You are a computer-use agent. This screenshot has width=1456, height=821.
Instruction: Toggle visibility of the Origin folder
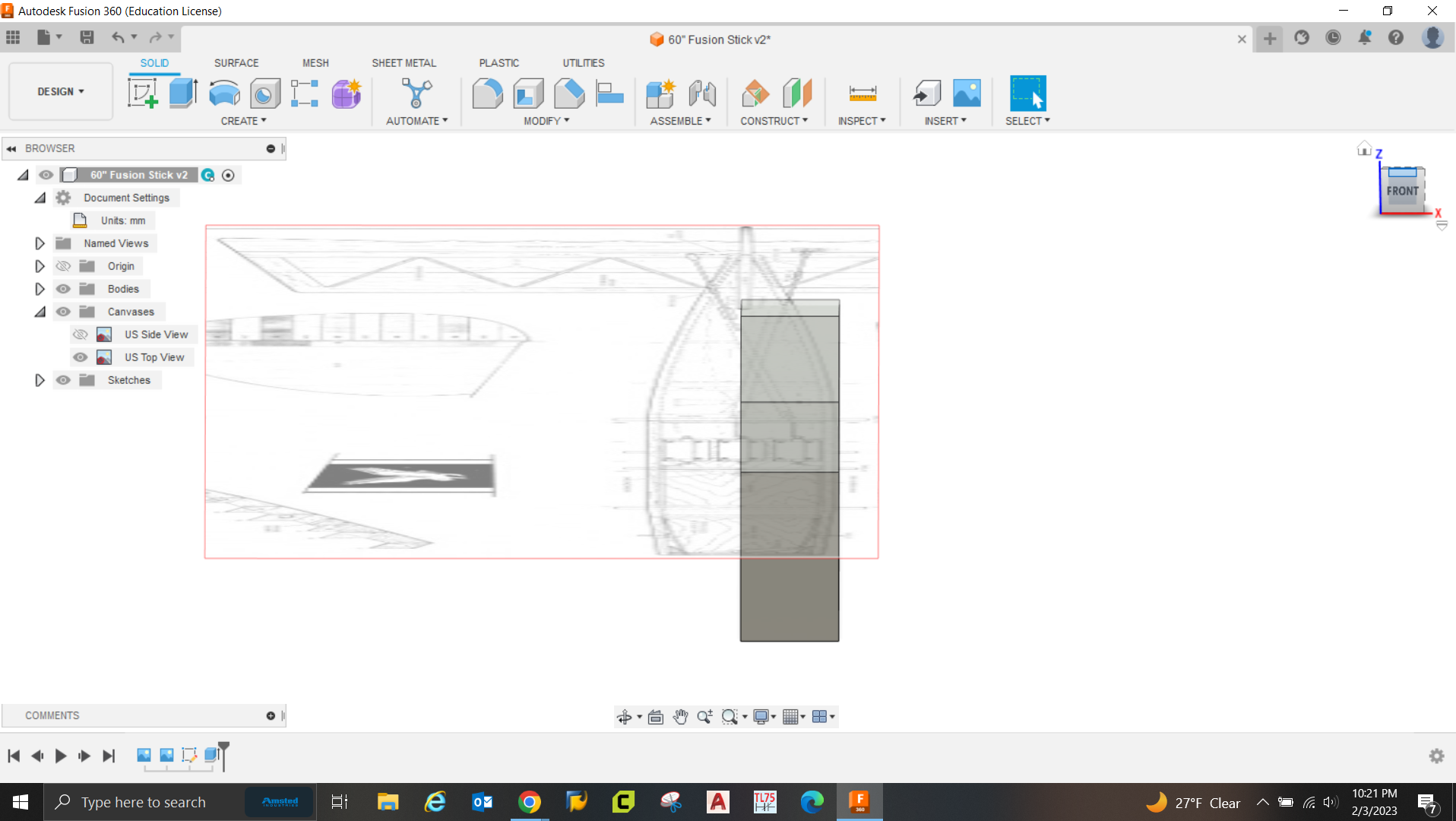point(63,266)
